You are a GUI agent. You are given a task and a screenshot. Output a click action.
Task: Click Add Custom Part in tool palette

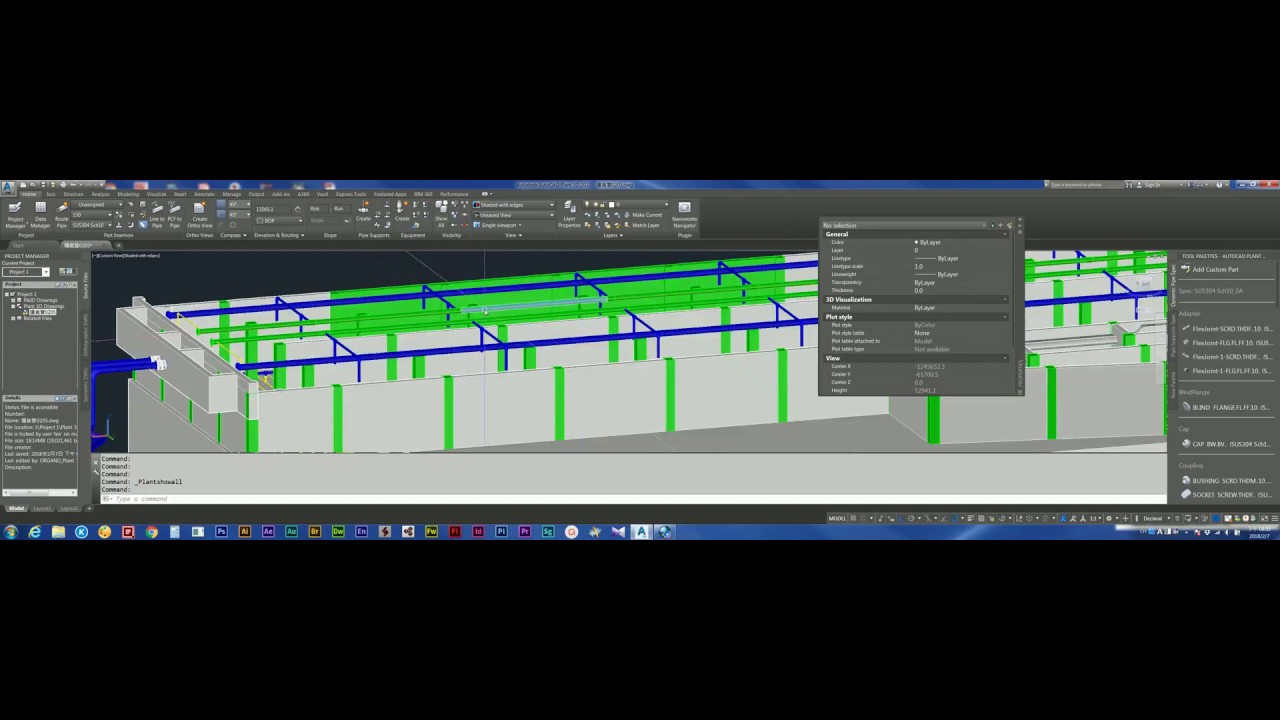click(x=1211, y=269)
